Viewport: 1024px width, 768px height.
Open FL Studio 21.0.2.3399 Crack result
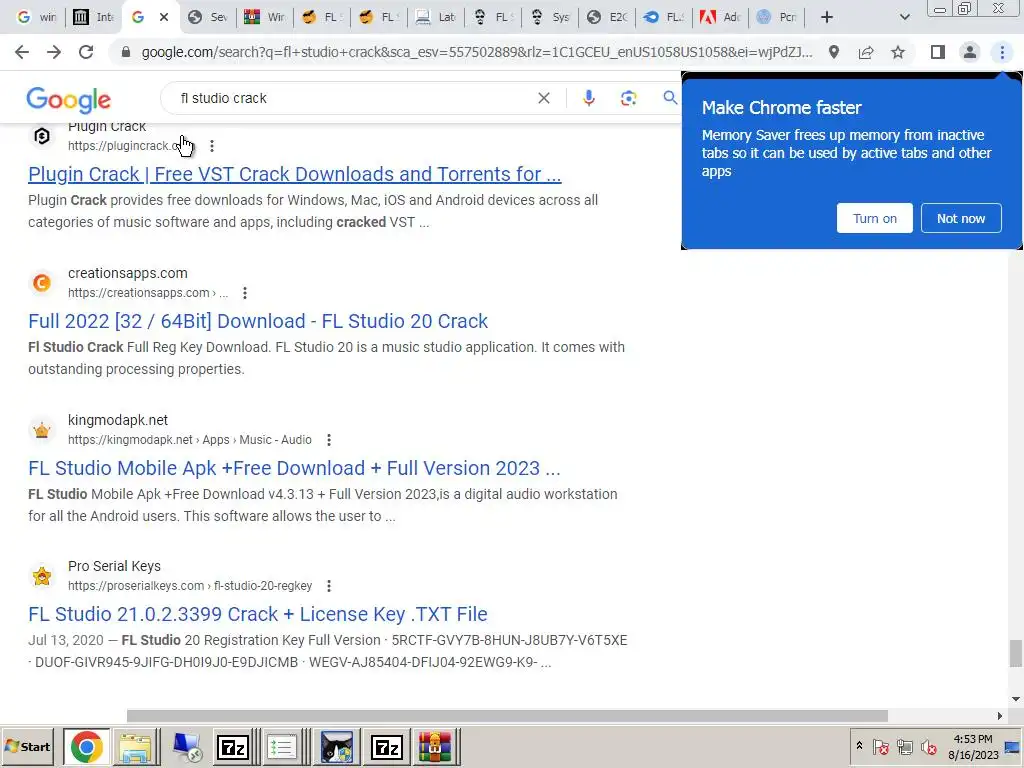[257, 615]
